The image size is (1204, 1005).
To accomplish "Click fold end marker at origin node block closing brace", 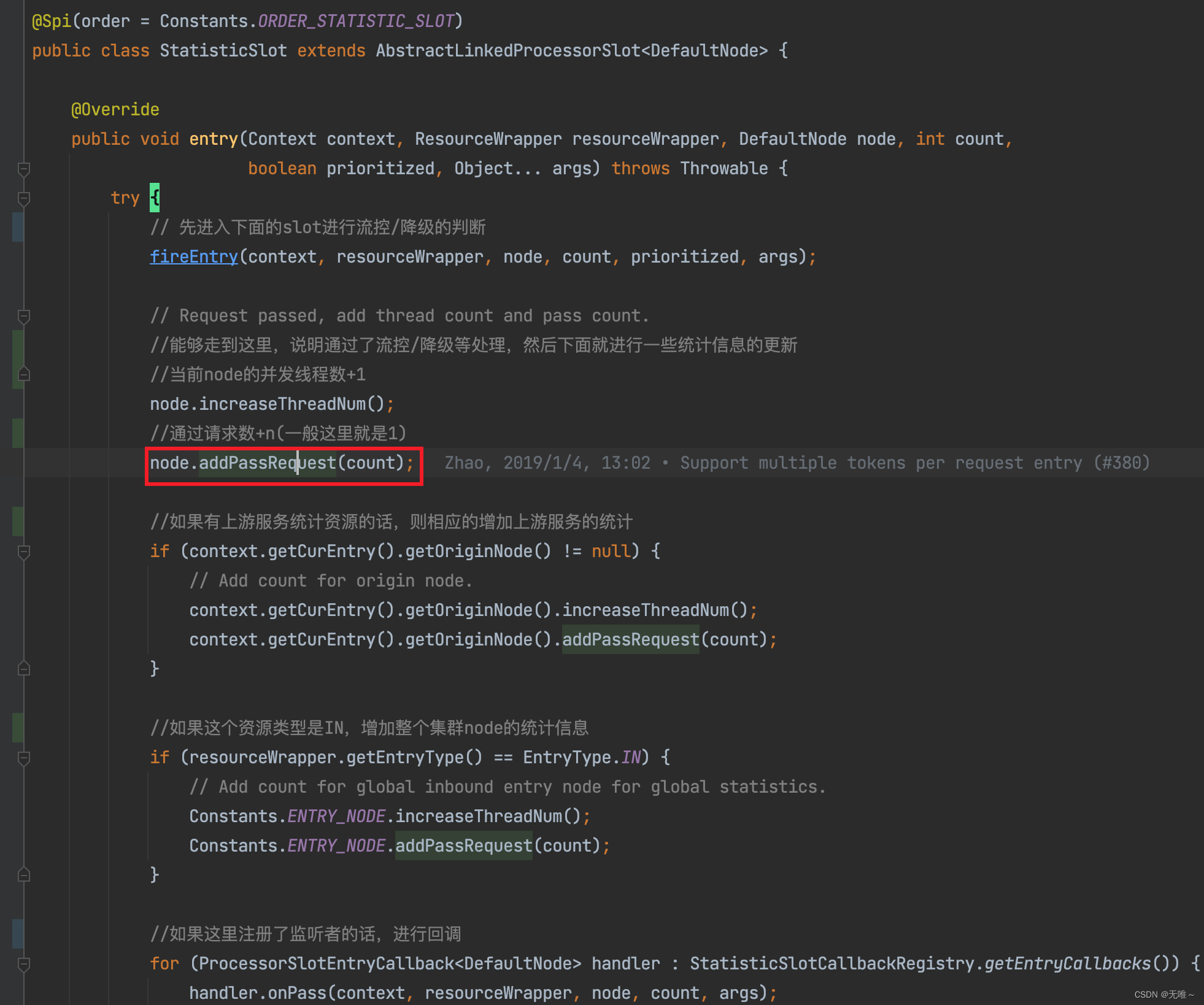I will pyautogui.click(x=24, y=668).
